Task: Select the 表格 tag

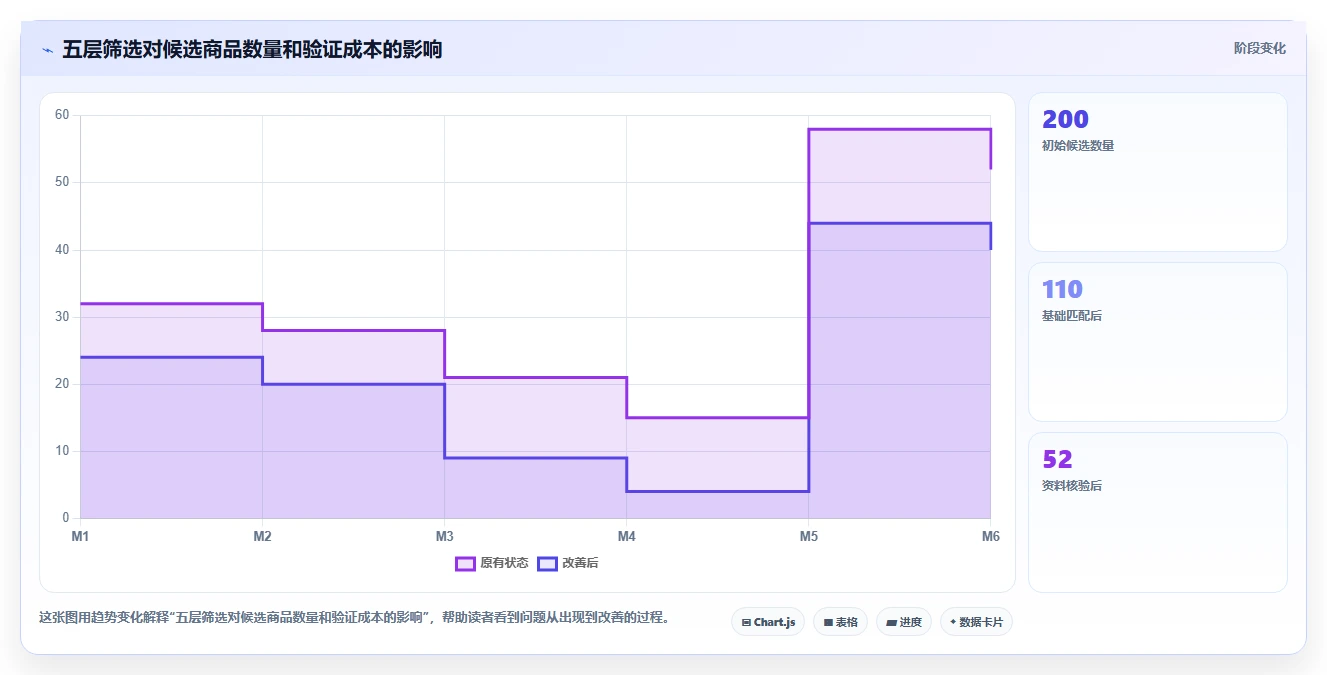Action: pyautogui.click(x=840, y=622)
